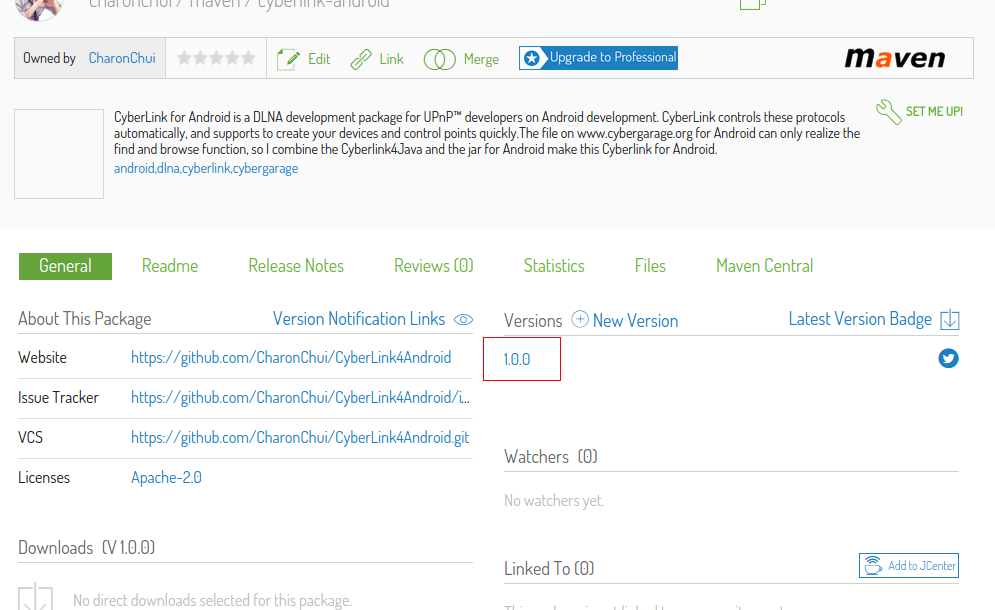Click the plus icon next to New Version
The image size is (995, 610).
[x=579, y=319]
